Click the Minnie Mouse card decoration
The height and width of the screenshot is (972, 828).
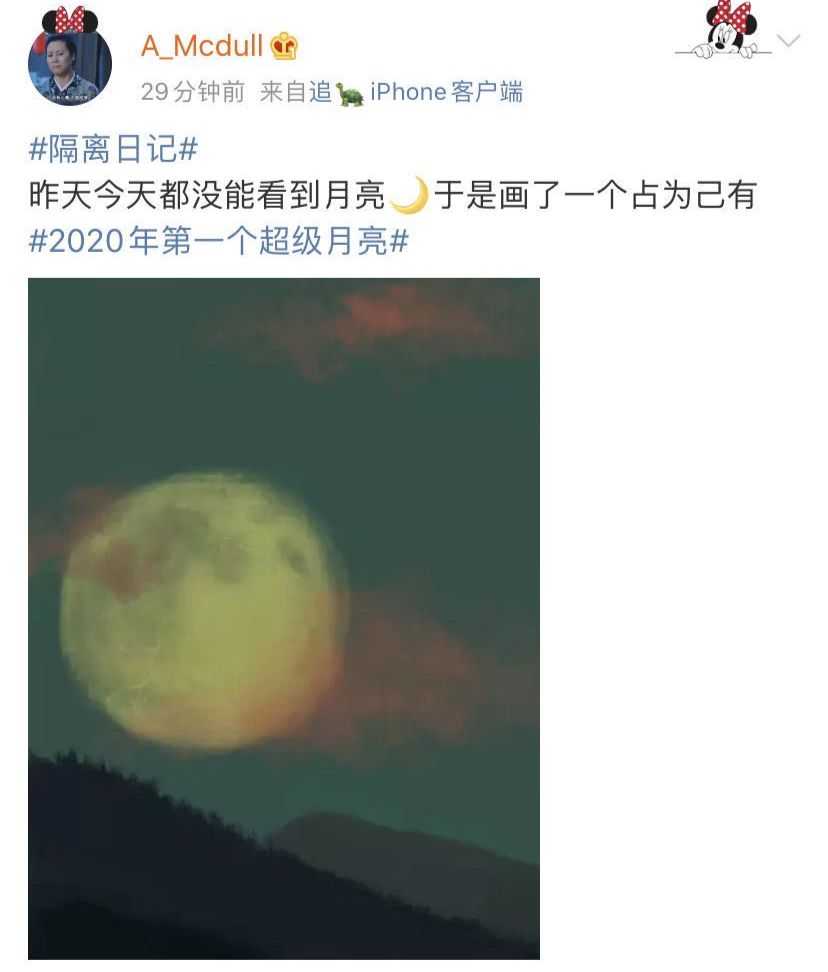pos(724,30)
